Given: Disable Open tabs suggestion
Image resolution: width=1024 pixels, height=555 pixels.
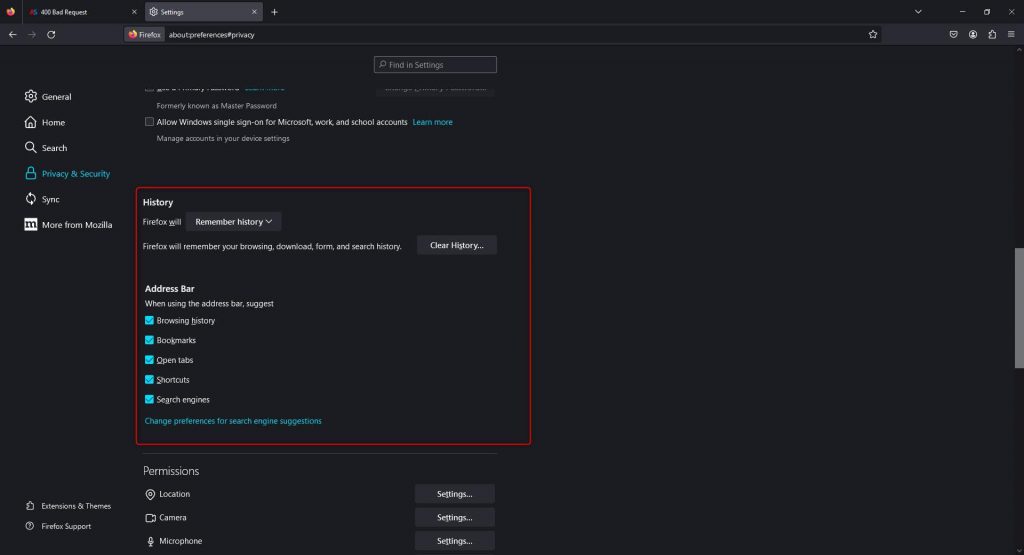Looking at the screenshot, I should click(150, 360).
